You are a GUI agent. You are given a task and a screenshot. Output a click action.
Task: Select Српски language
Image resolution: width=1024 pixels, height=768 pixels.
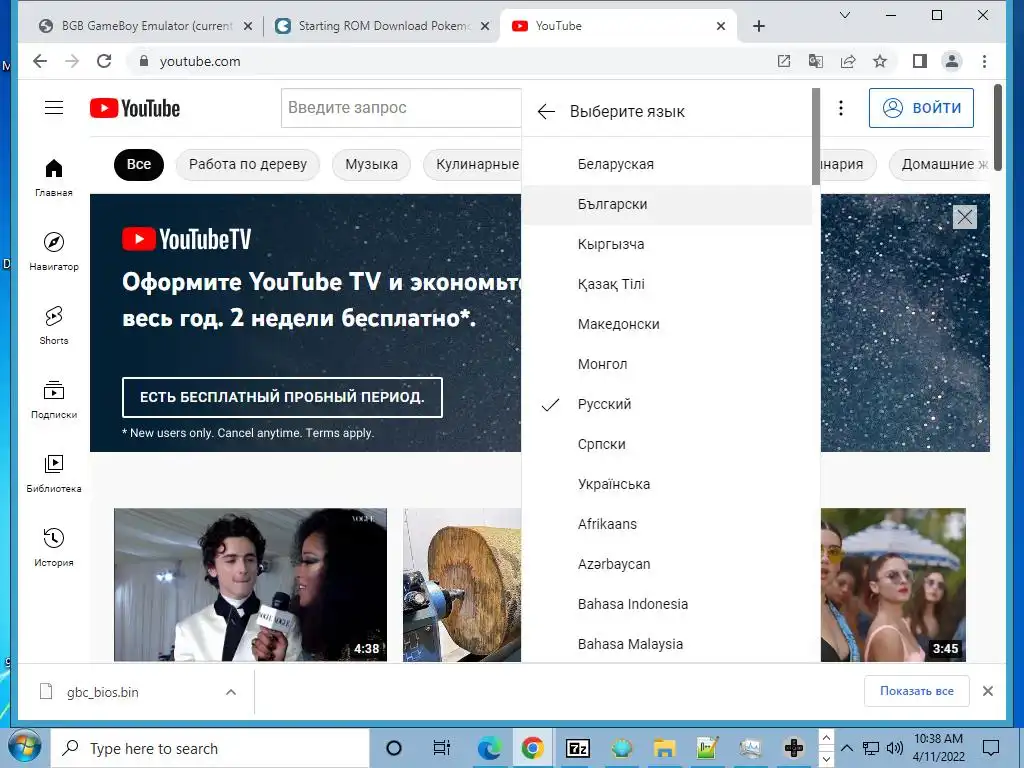[x=667, y=444]
